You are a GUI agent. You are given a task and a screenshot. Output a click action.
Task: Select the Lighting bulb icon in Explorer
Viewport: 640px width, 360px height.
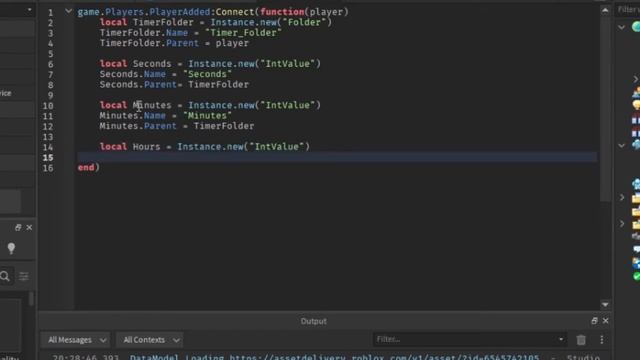click(x=636, y=105)
